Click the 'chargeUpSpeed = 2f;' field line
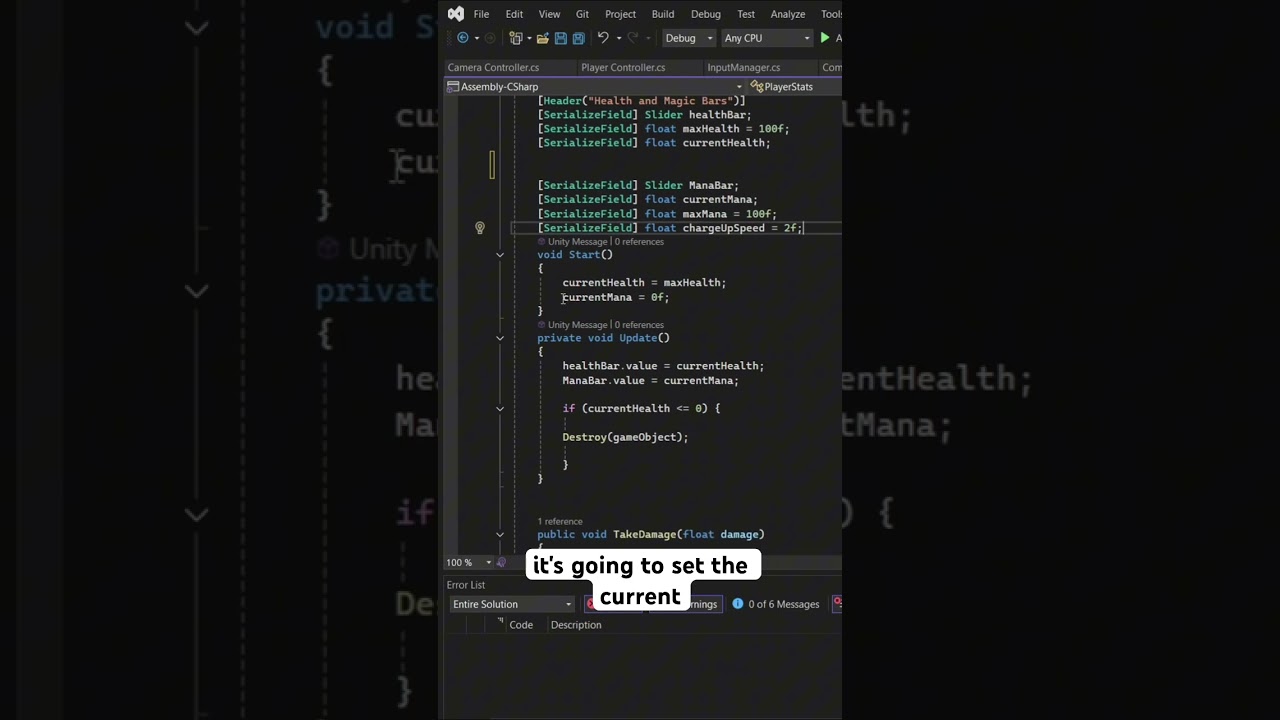Image resolution: width=1280 pixels, height=720 pixels. point(670,228)
